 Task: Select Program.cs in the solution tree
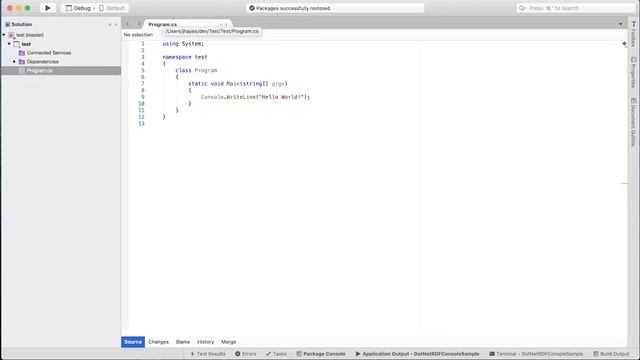[61, 71]
